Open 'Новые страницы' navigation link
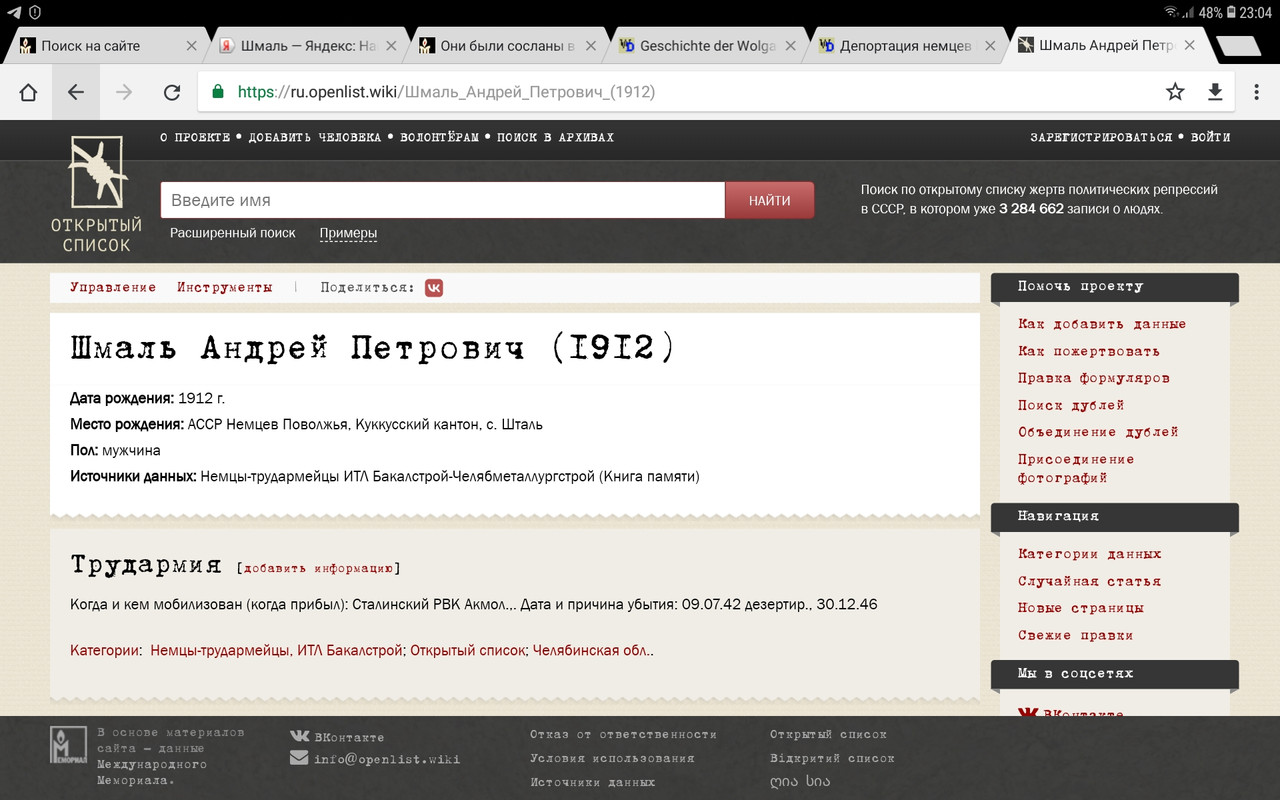This screenshot has width=1280, height=800. click(x=1081, y=608)
